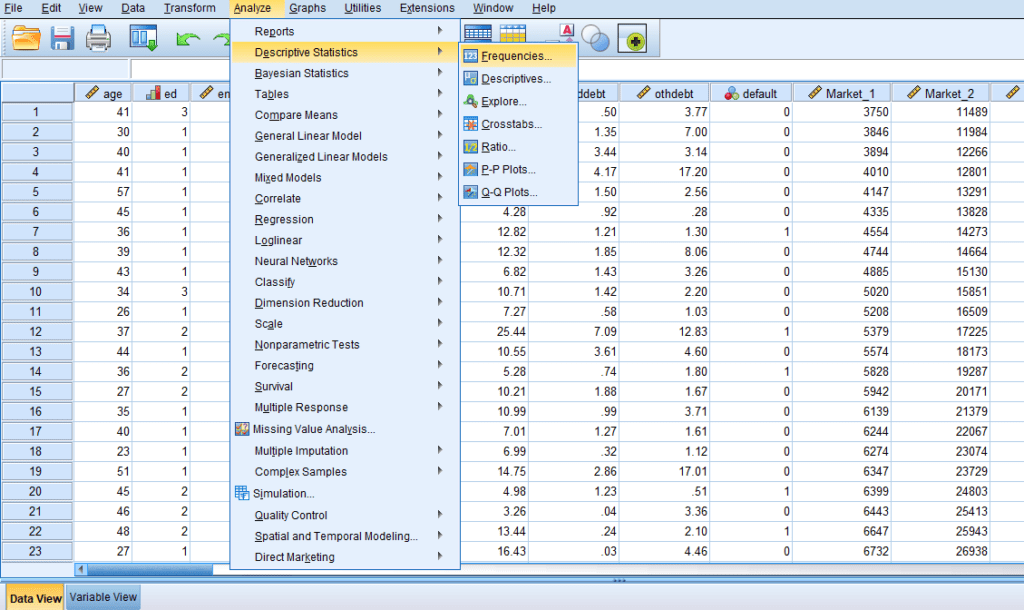
Task: Choose Crosstabs in Descriptive Statistics submenu
Action: tap(511, 124)
